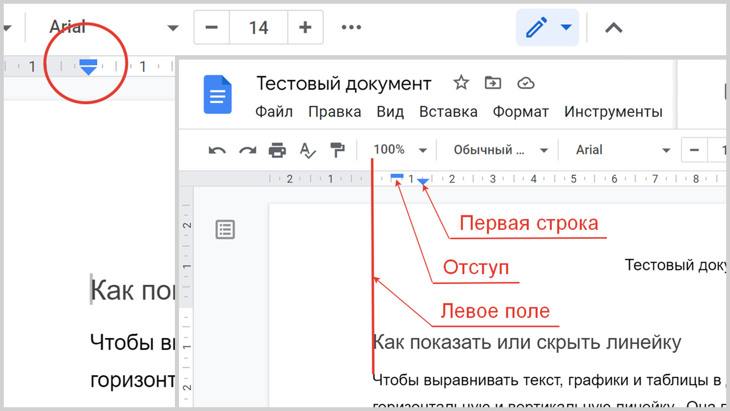This screenshot has width=730, height=411.
Task: View the cloud document status icon
Action: pyautogui.click(x=526, y=83)
